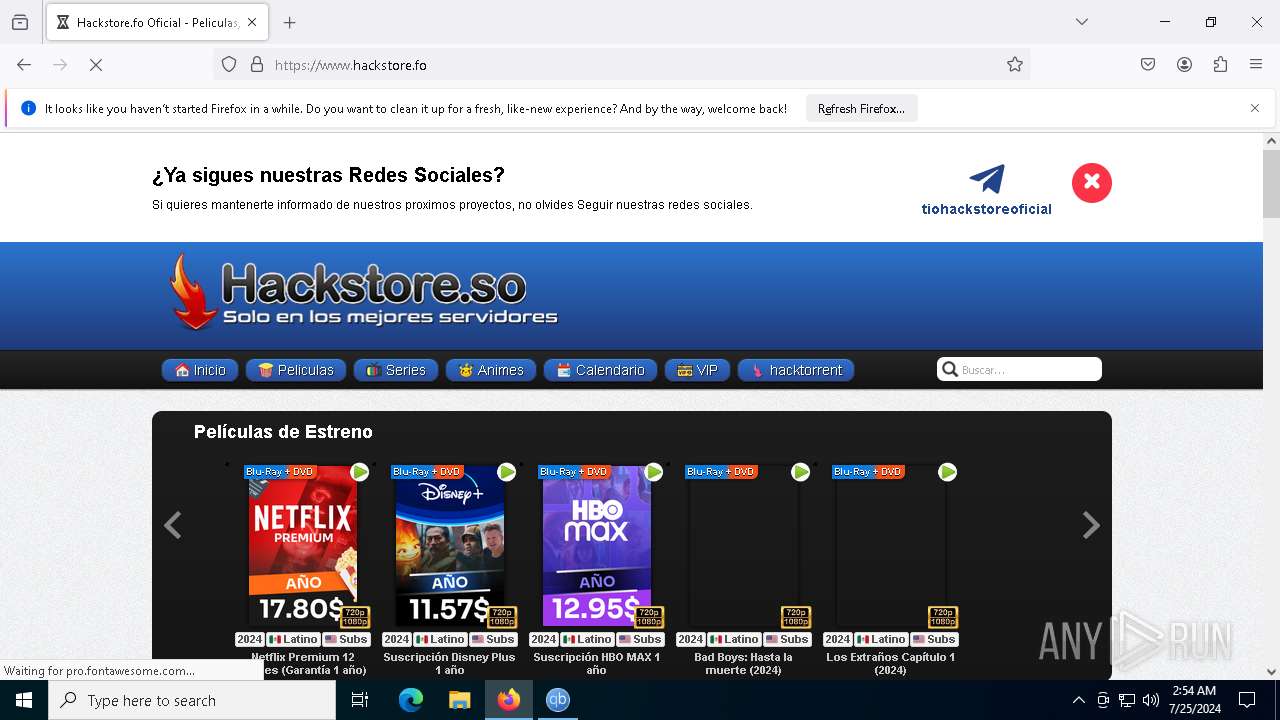Image resolution: width=1280 pixels, height=720 pixels.
Task: Open the Windows Start menu
Action: pyautogui.click(x=24, y=700)
